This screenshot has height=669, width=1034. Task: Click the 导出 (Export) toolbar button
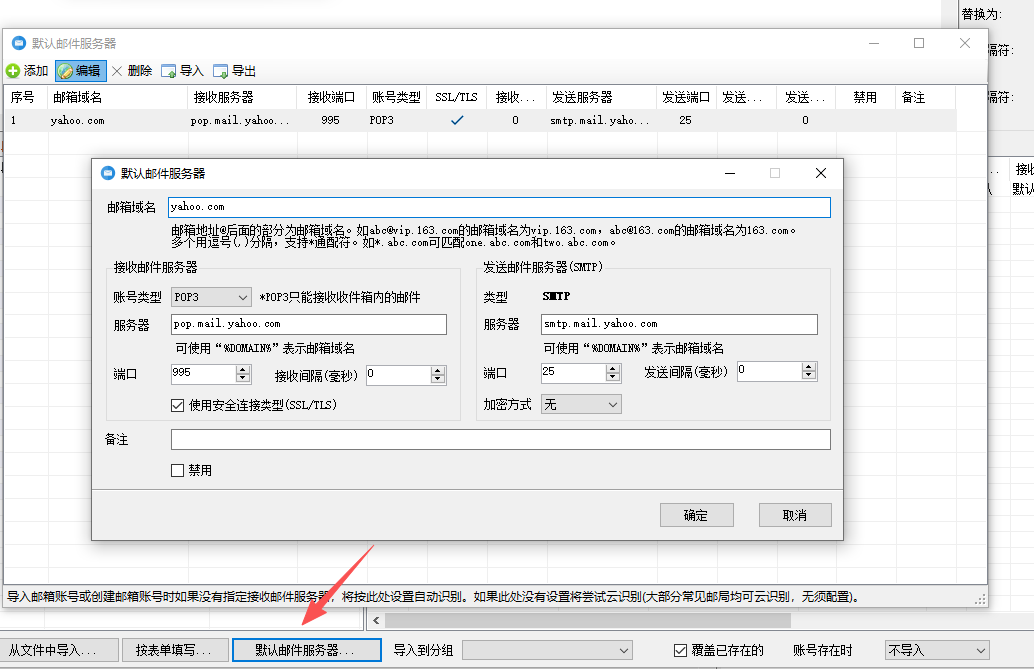click(235, 71)
